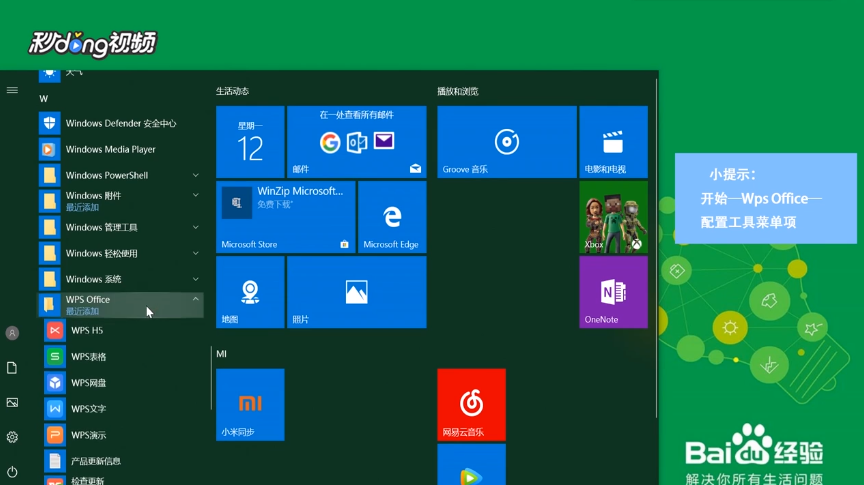Open Documents icon in Start sidebar
The width and height of the screenshot is (864, 485).
[12, 368]
